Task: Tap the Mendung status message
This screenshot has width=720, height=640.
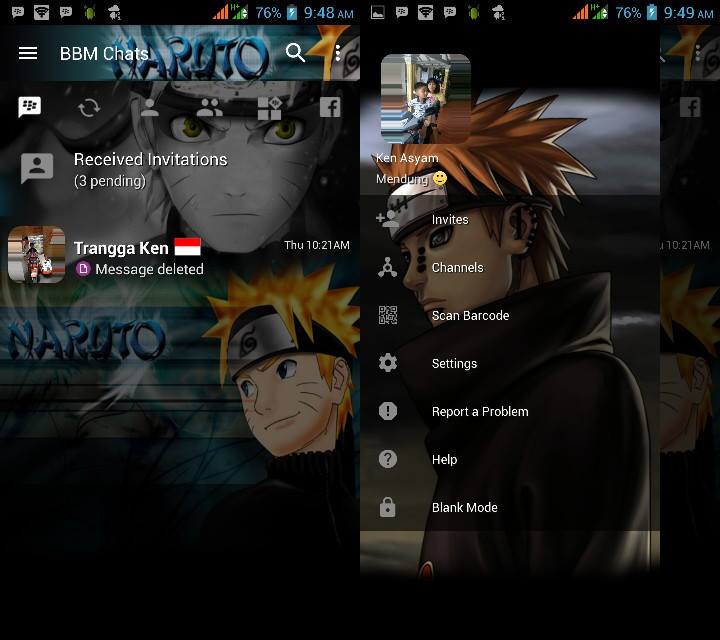Action: pos(402,179)
